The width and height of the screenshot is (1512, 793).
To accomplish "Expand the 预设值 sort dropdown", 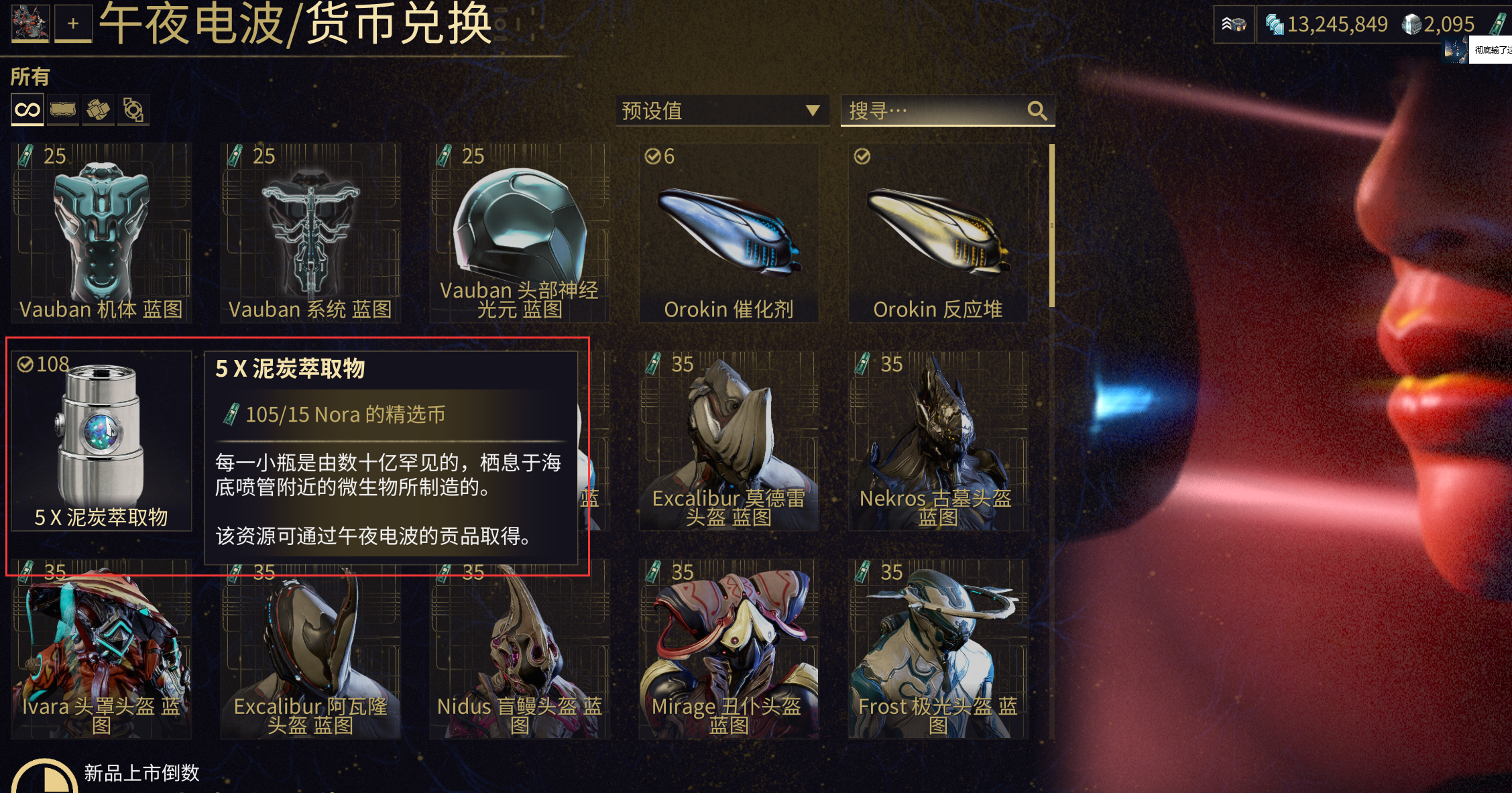I will [x=722, y=111].
